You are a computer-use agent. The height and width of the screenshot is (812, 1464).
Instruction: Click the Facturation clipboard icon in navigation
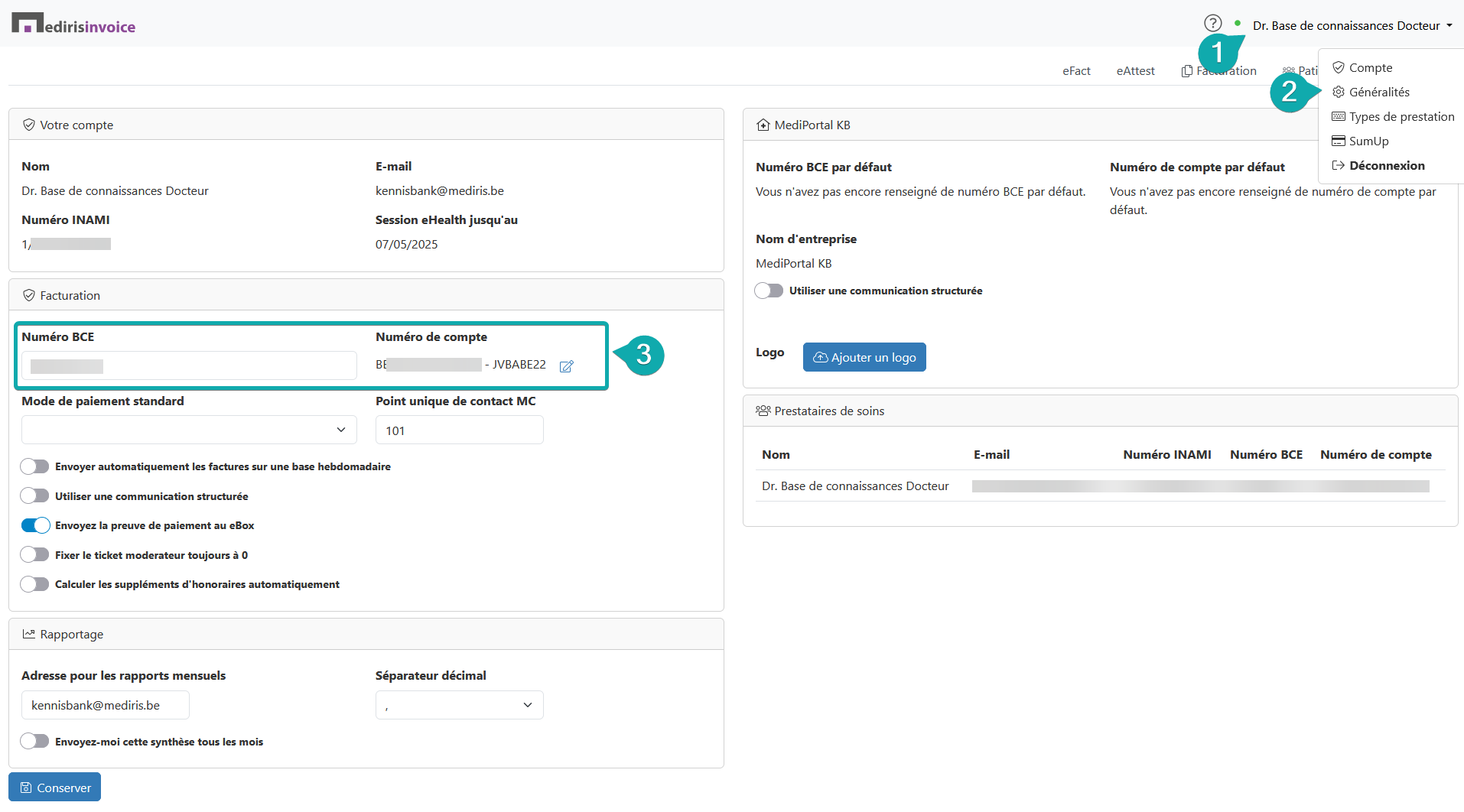tap(1187, 71)
